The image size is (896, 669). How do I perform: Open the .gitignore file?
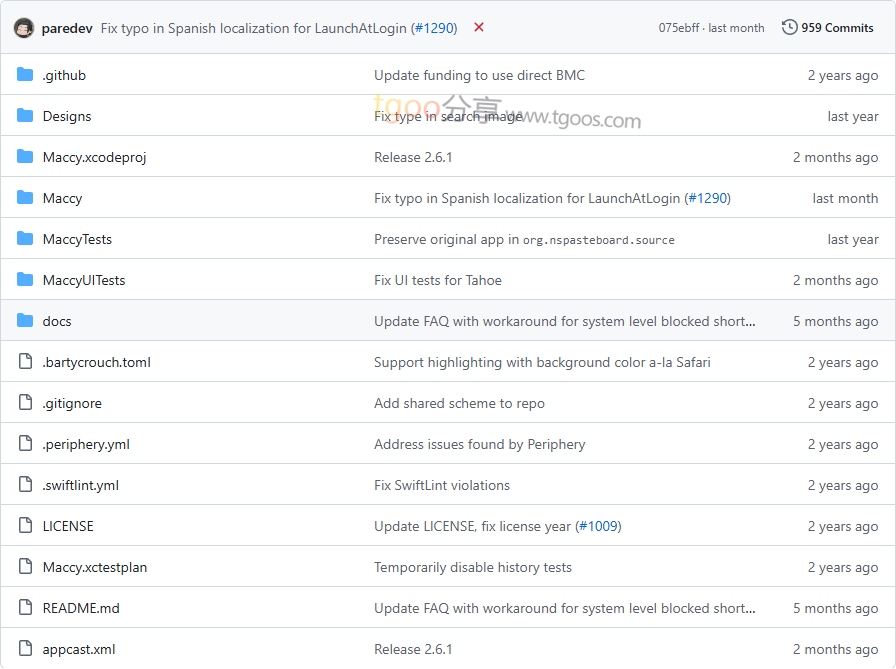tap(72, 403)
